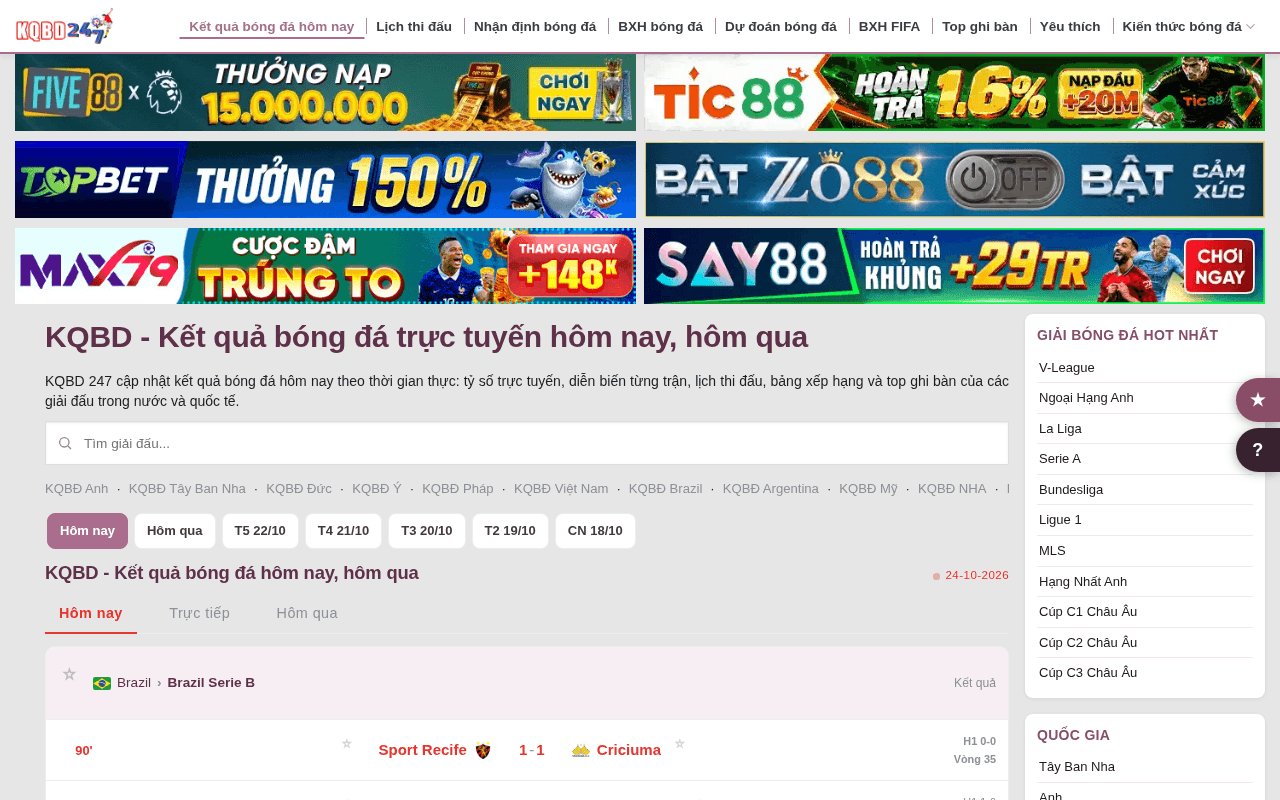The width and height of the screenshot is (1280, 800).
Task: Open Nhận định bóng đá menu item
Action: [535, 26]
